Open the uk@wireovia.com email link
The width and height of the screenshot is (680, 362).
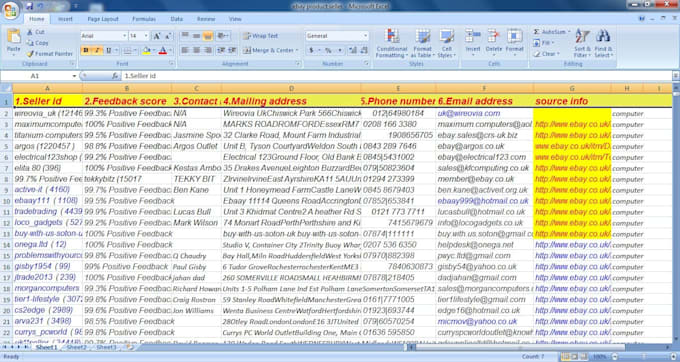click(x=469, y=113)
